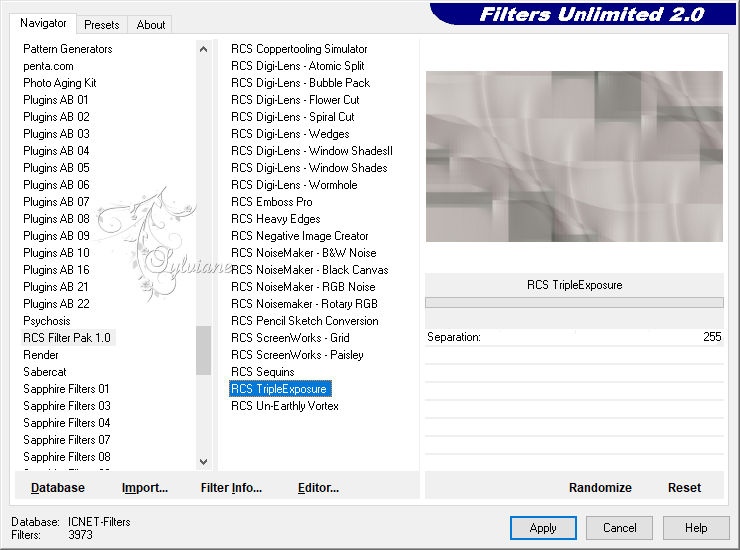Click category list scroll up arrow
Screen dimensions: 740x550
point(203,49)
